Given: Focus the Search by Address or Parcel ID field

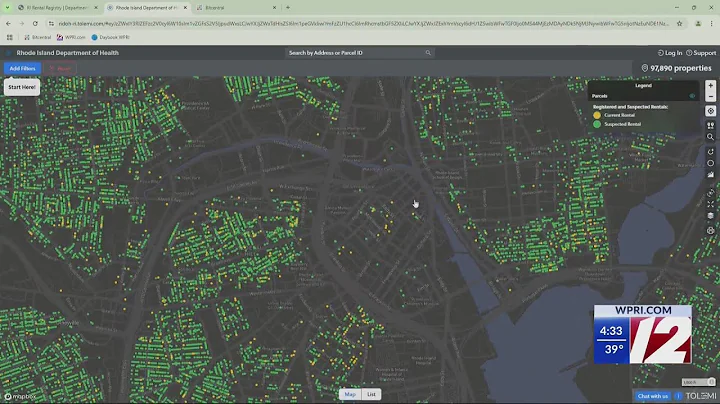Looking at the screenshot, I should (x=360, y=53).
